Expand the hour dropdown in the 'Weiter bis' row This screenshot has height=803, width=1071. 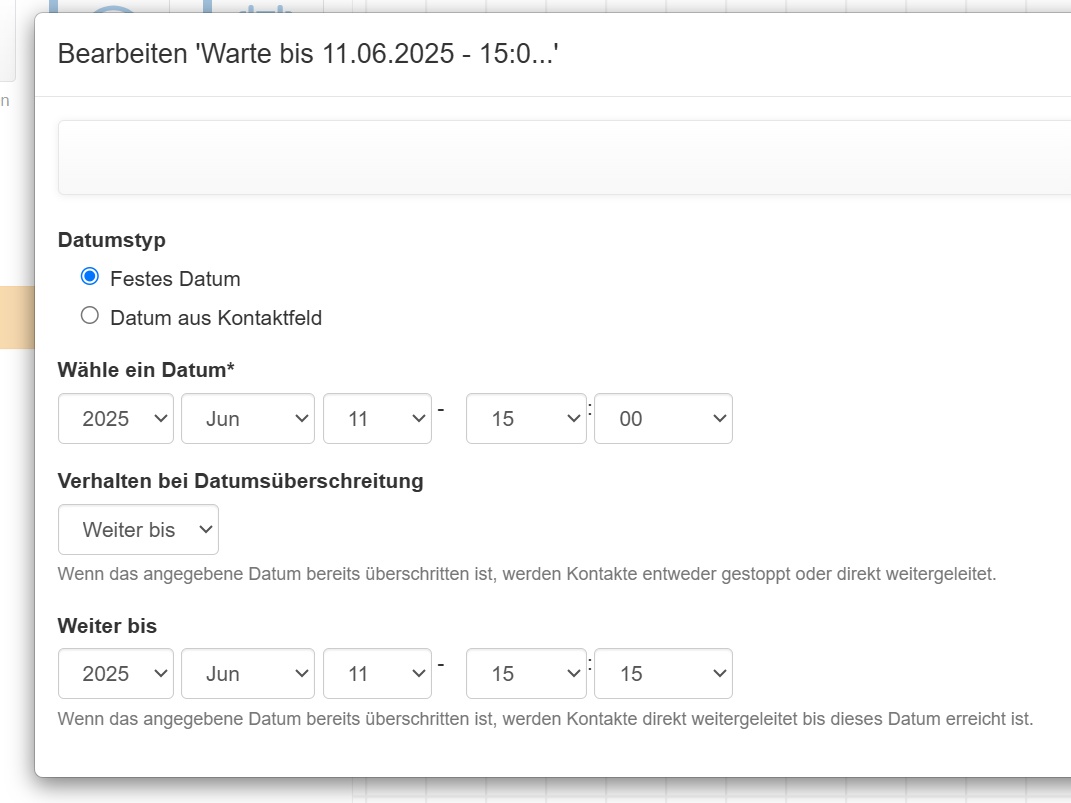coord(526,673)
